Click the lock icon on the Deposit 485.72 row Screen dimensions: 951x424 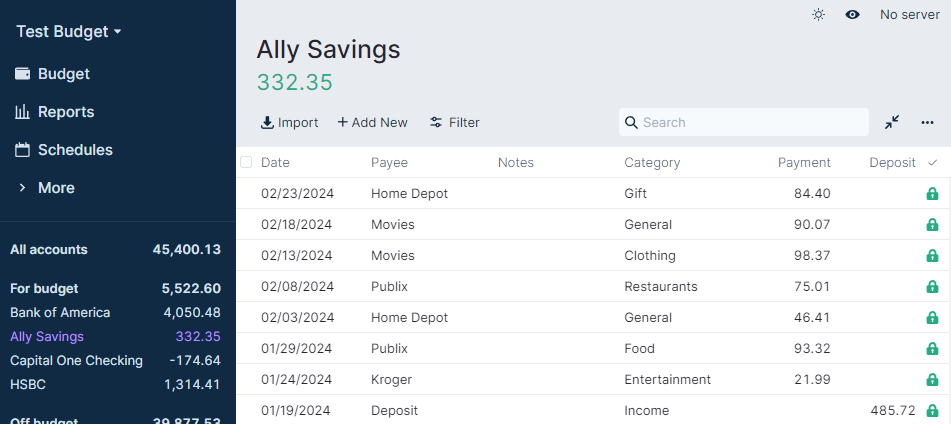click(932, 411)
